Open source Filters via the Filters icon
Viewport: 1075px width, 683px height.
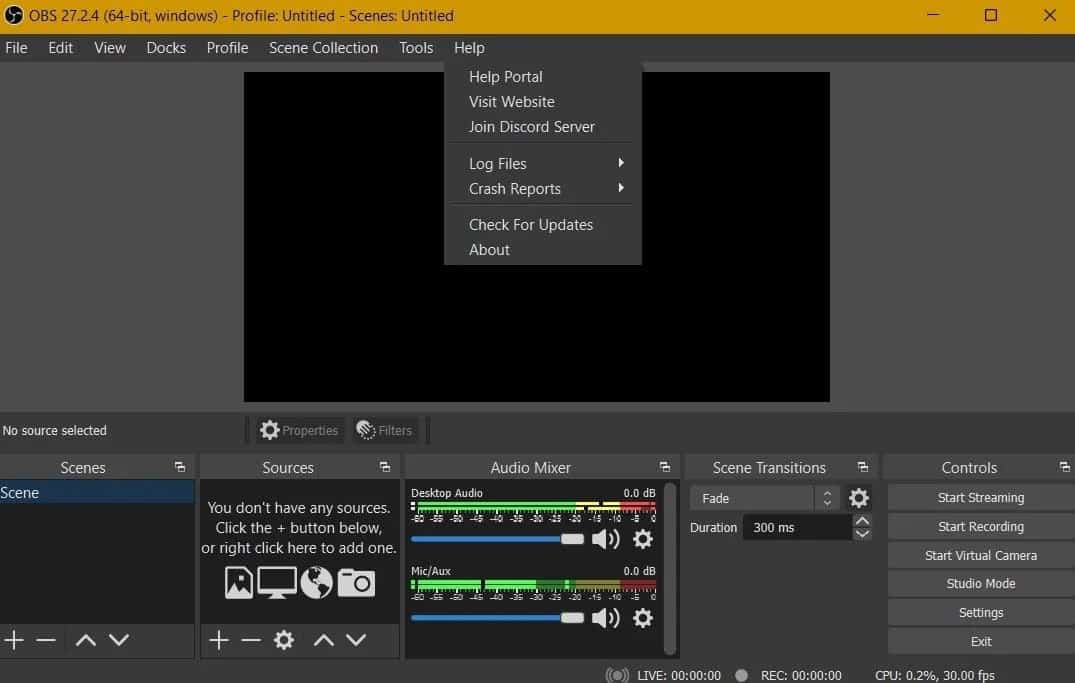(385, 430)
